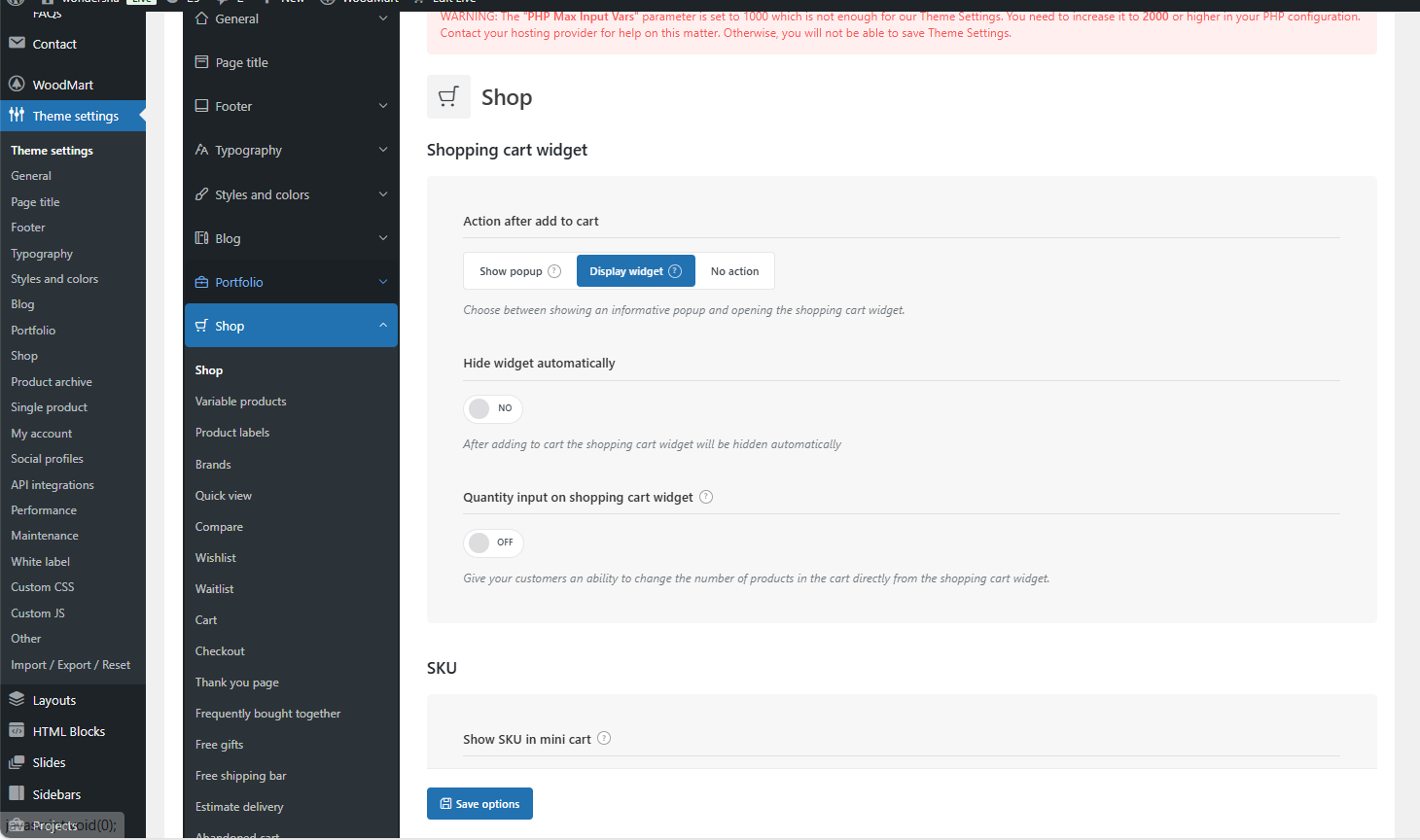The height and width of the screenshot is (840, 1420).
Task: Choose No action after add to cart
Action: (x=734, y=271)
